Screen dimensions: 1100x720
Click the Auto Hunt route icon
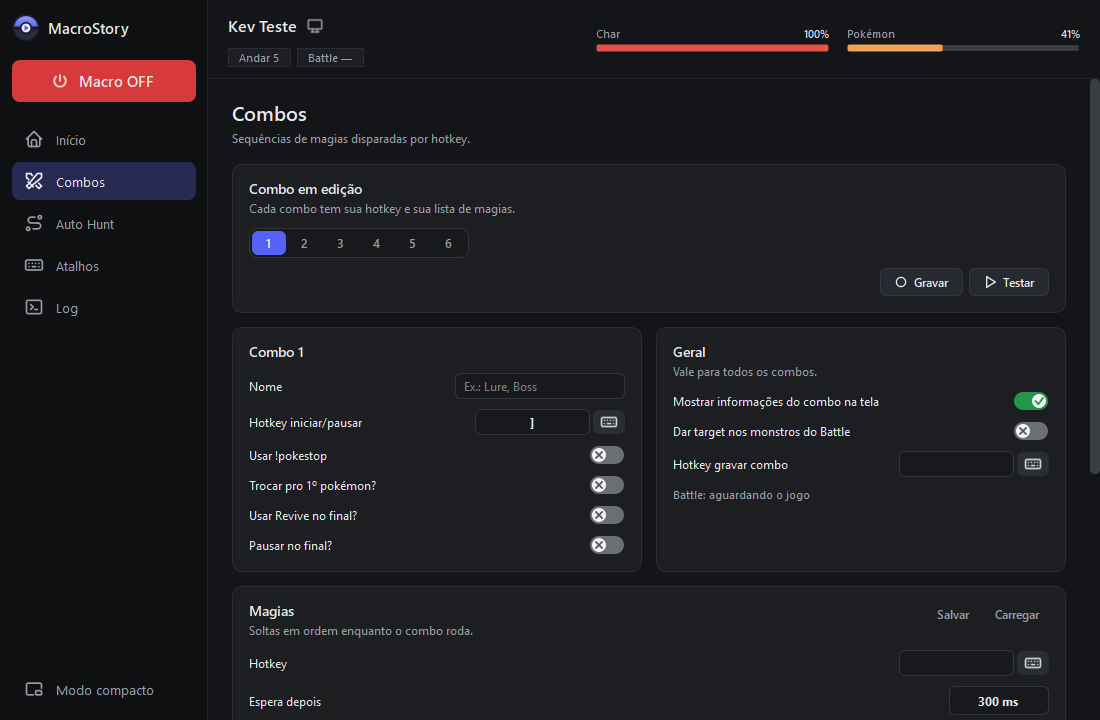(x=34, y=224)
